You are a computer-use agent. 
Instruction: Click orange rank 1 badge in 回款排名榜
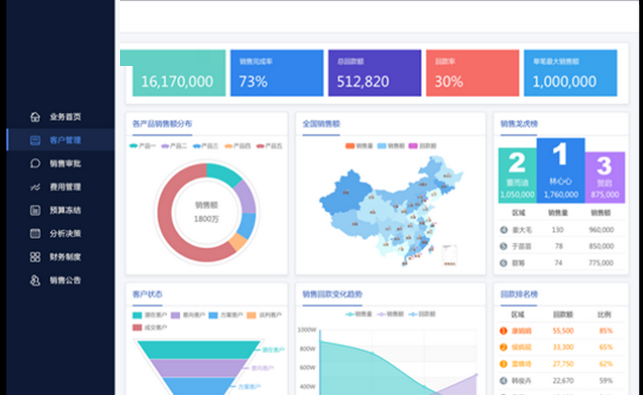click(504, 331)
